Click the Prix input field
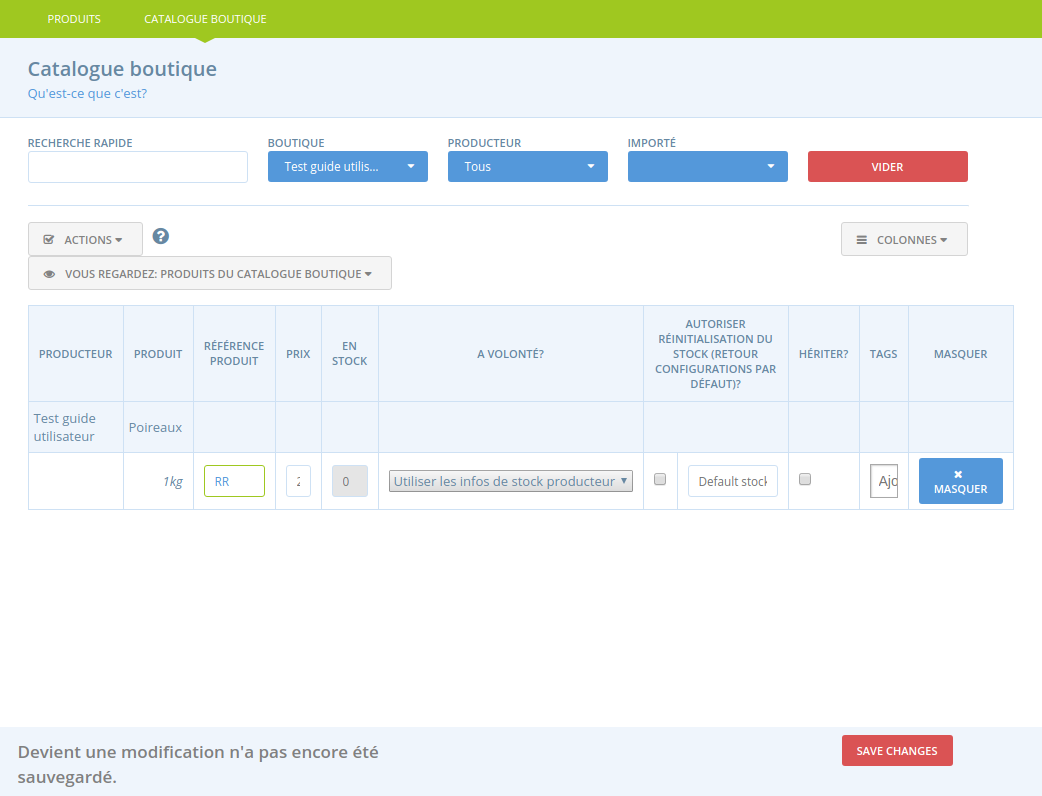The height and width of the screenshot is (796, 1042). (x=298, y=481)
